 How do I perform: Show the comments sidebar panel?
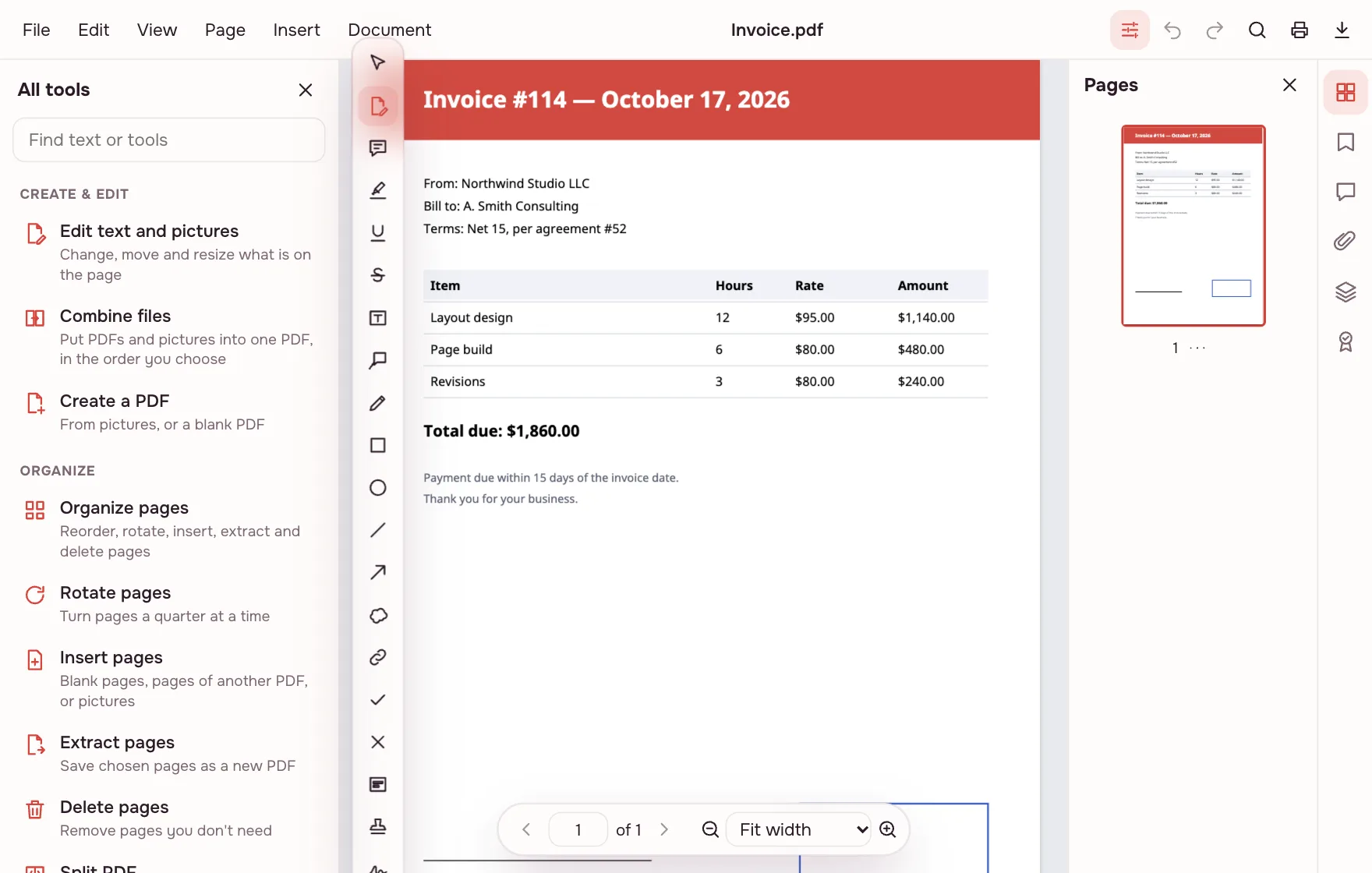[x=1345, y=192]
